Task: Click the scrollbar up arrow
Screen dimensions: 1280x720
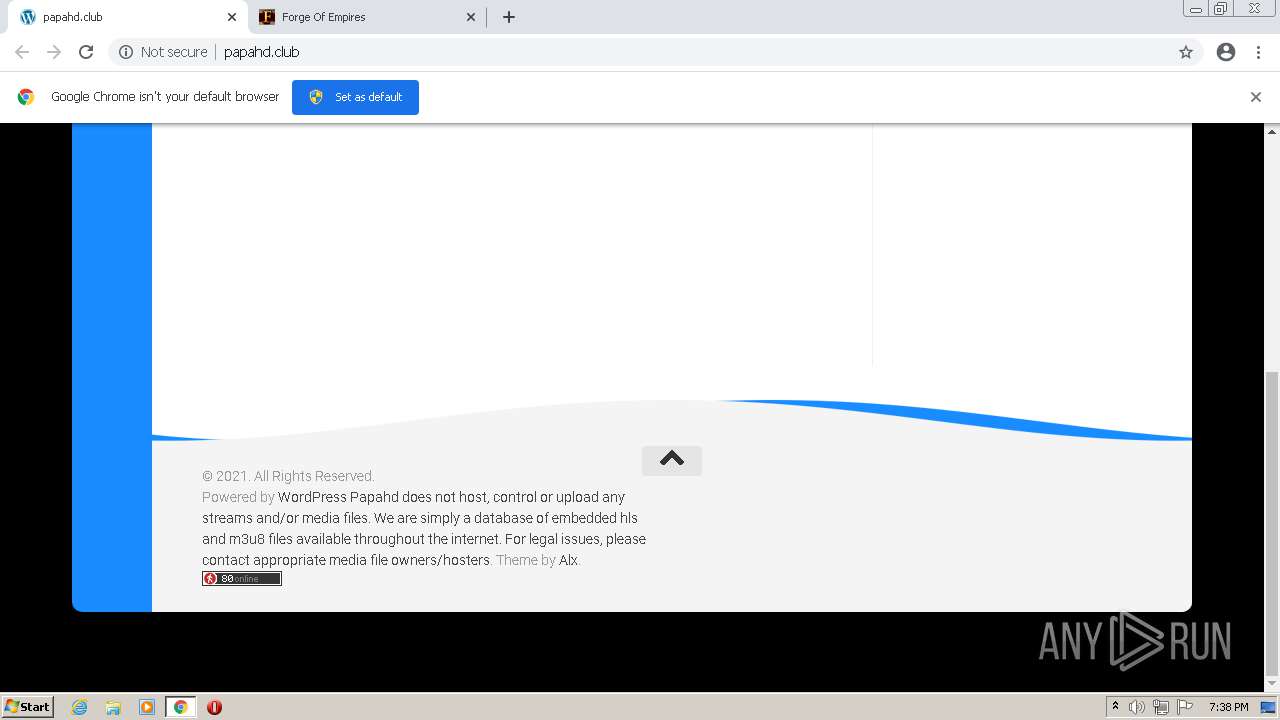Action: [x=1272, y=132]
